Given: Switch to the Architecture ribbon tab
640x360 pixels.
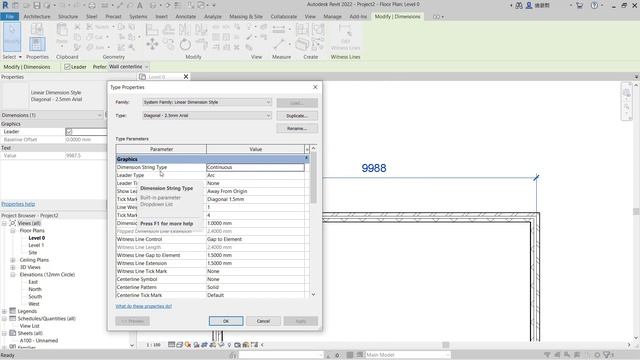Looking at the screenshot, I should click(37, 17).
